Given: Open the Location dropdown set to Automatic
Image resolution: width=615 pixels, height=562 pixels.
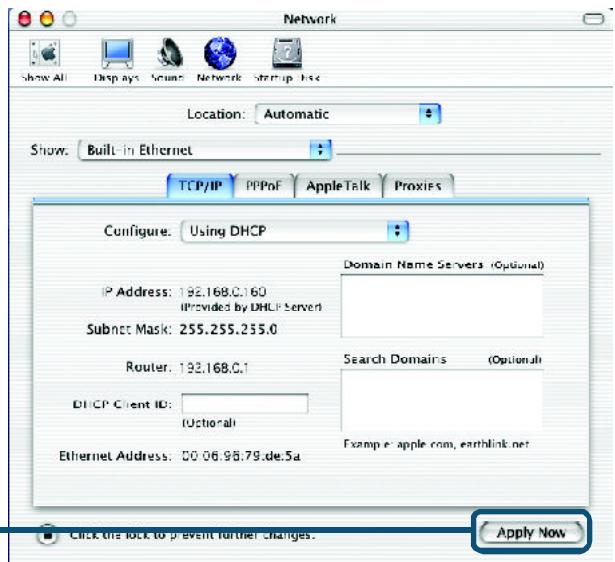Looking at the screenshot, I should pyautogui.click(x=348, y=114).
